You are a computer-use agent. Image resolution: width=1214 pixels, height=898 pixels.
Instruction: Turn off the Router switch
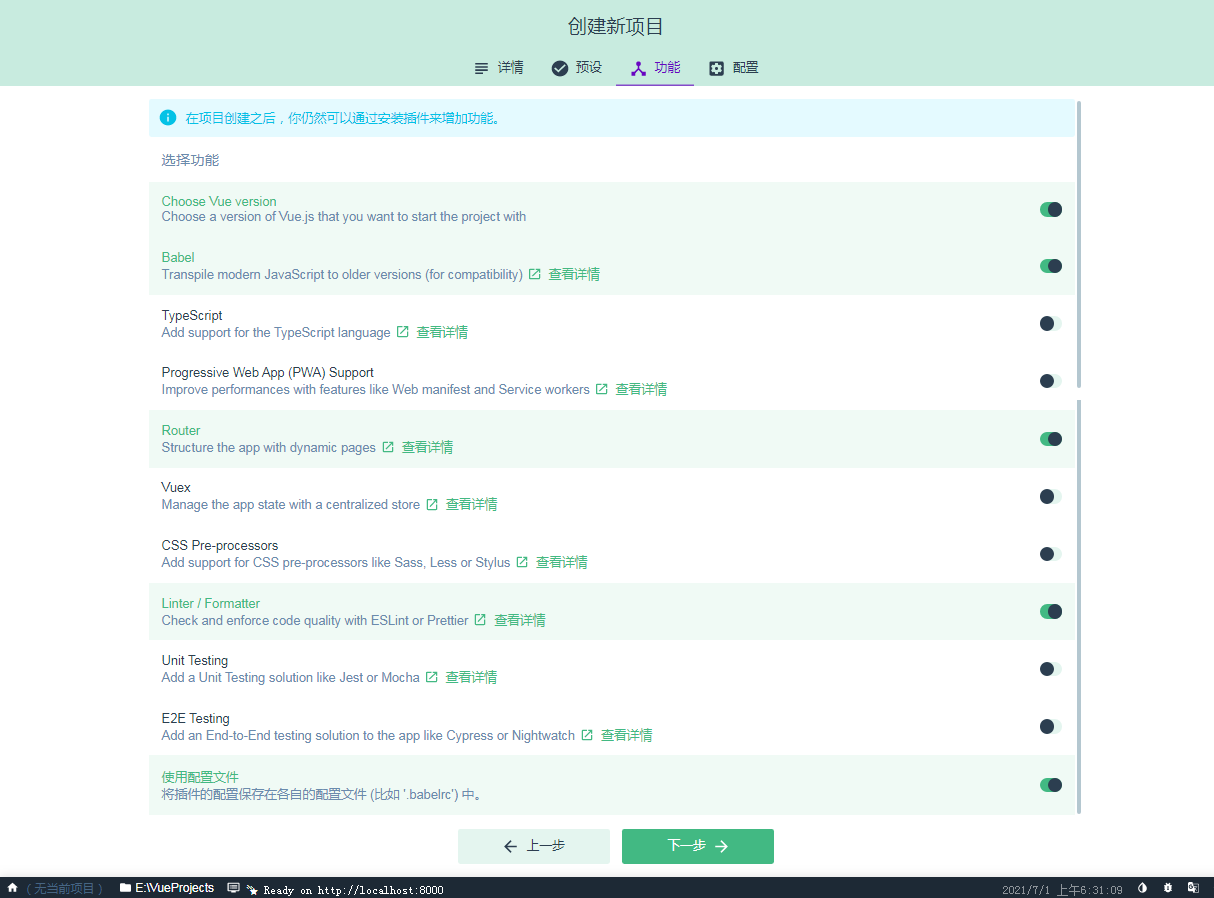pos(1051,439)
